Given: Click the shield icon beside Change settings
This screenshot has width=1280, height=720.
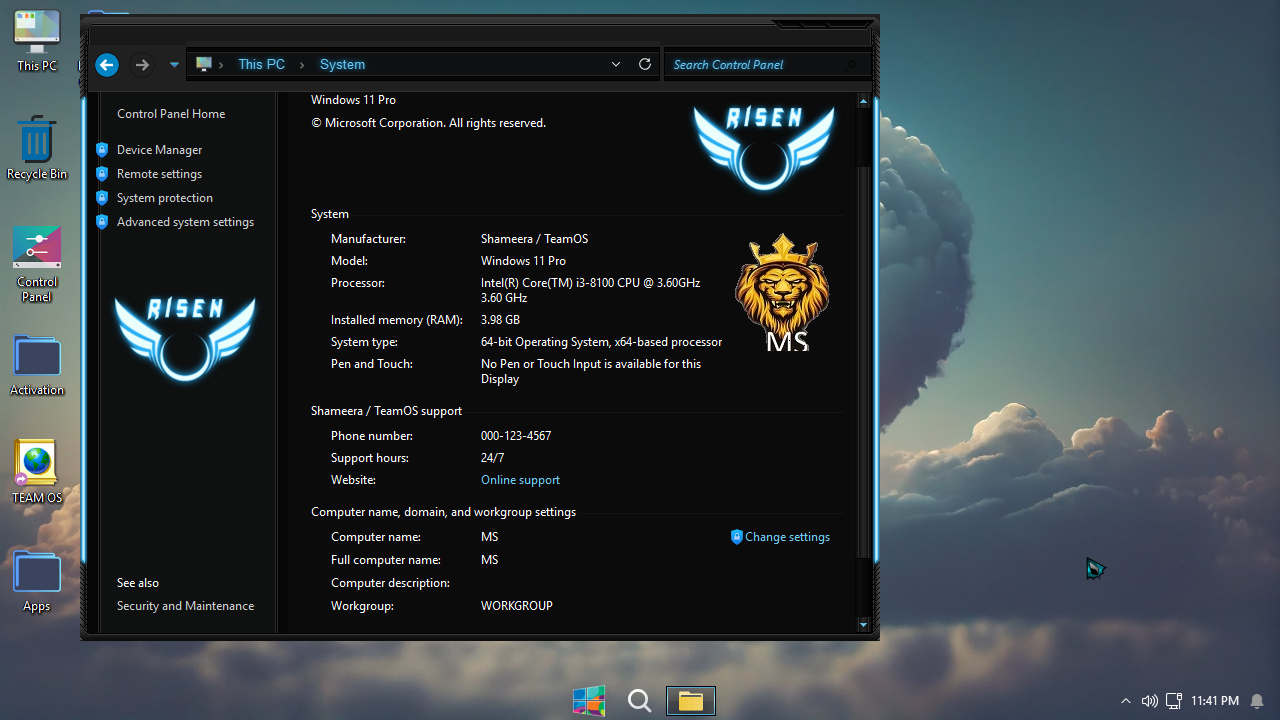Looking at the screenshot, I should click(x=737, y=537).
